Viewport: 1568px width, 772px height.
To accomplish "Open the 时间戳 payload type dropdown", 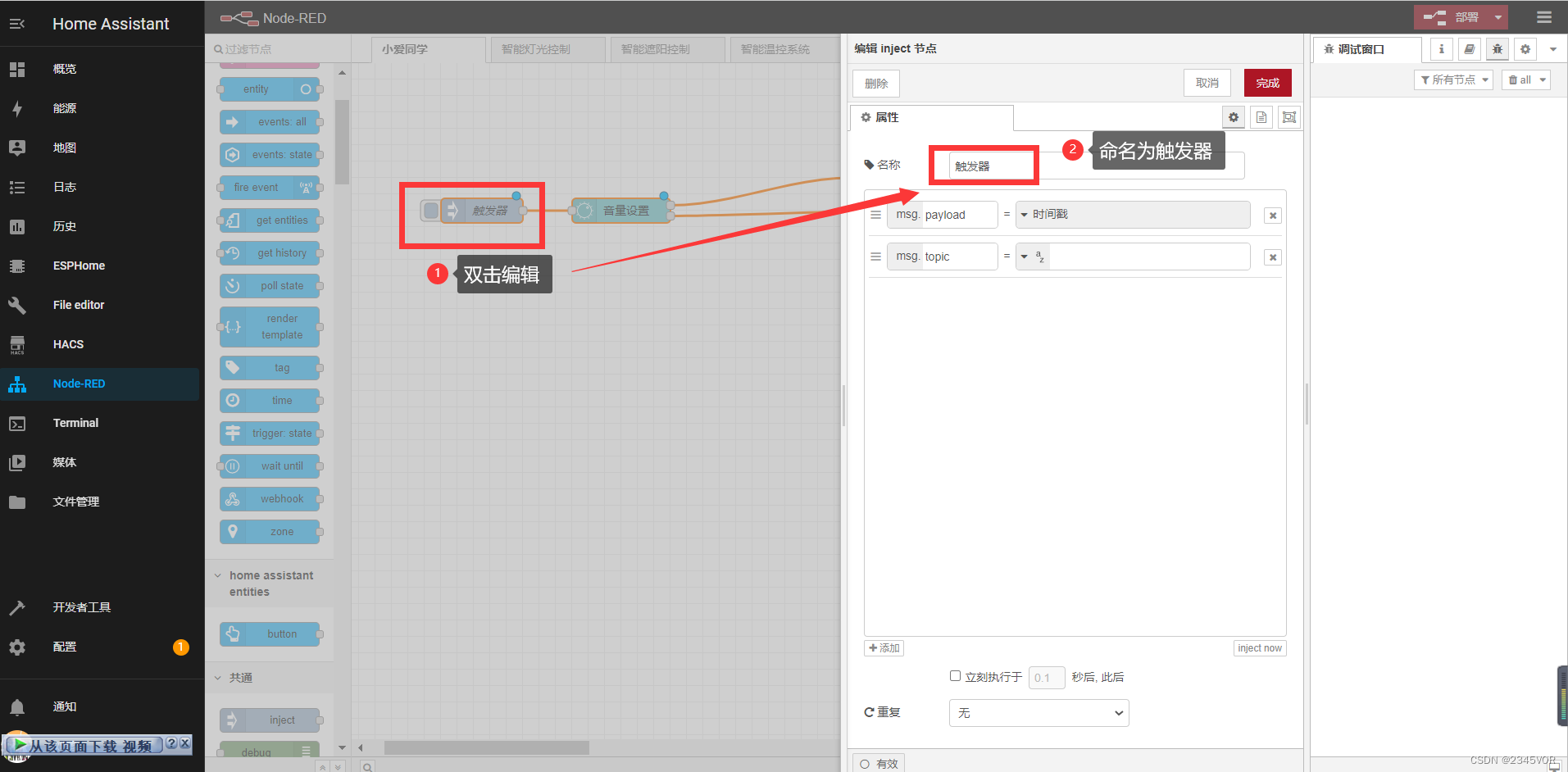I will tap(1133, 215).
